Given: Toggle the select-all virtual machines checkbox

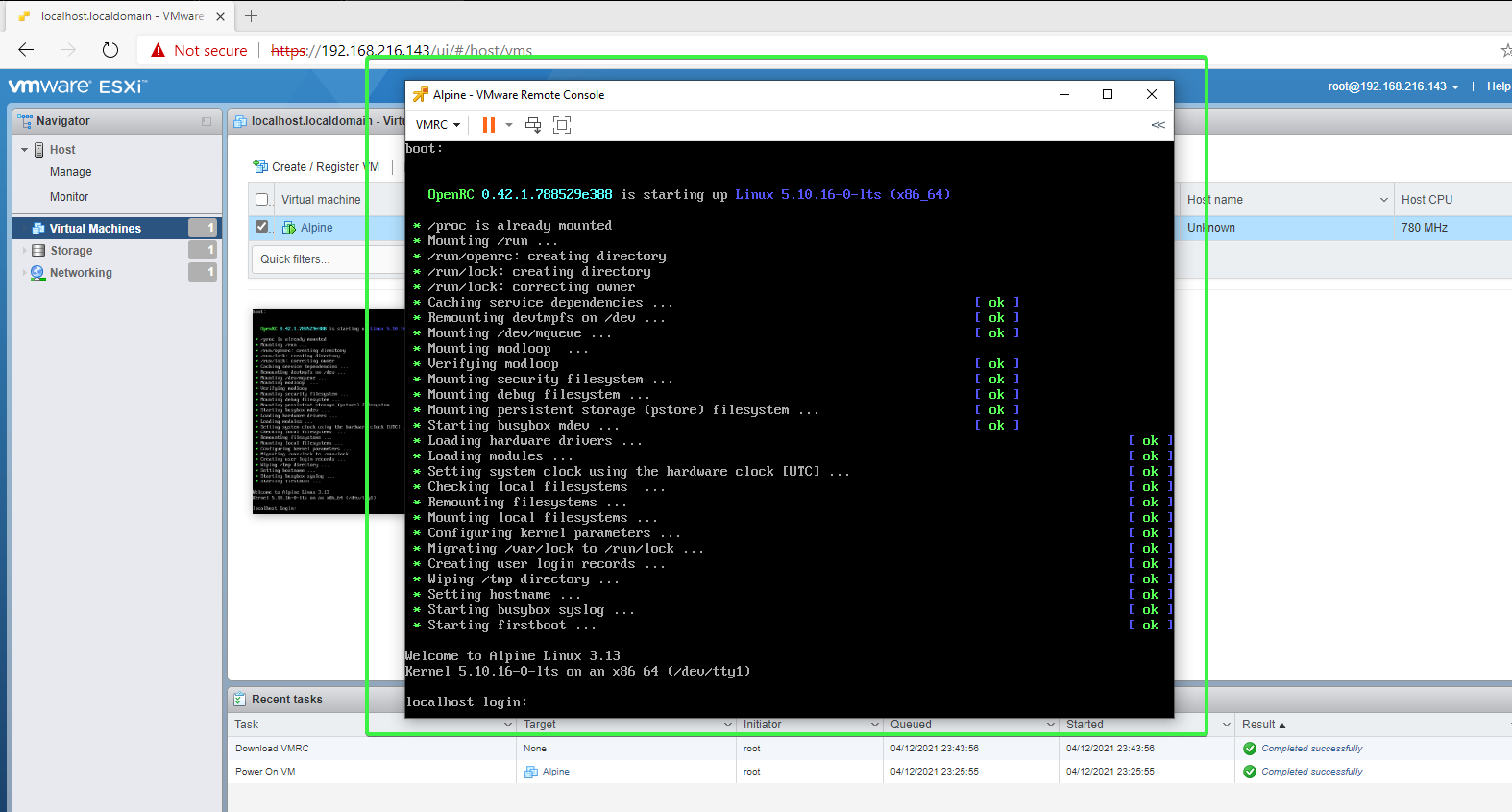Looking at the screenshot, I should click(x=262, y=200).
